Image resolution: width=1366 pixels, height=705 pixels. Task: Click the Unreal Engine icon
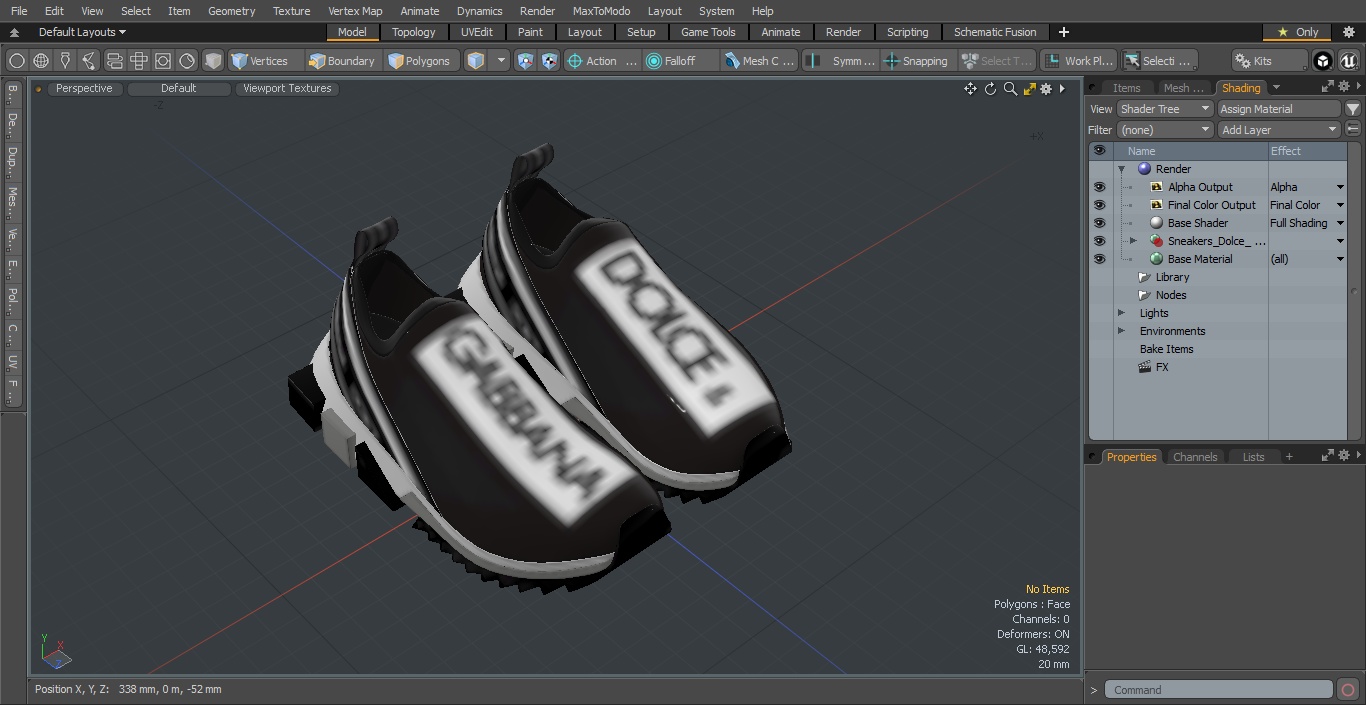click(1348, 61)
